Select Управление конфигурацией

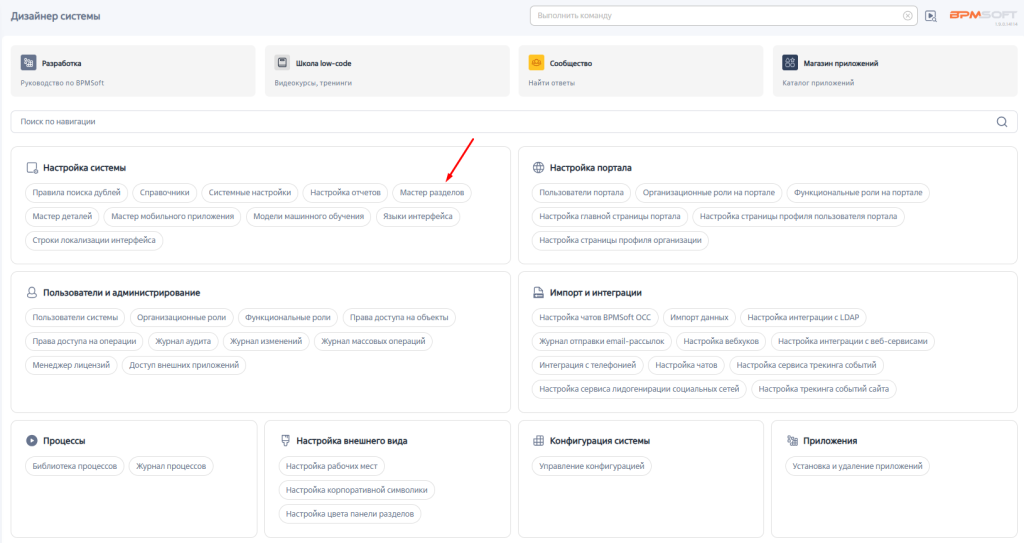[592, 466]
